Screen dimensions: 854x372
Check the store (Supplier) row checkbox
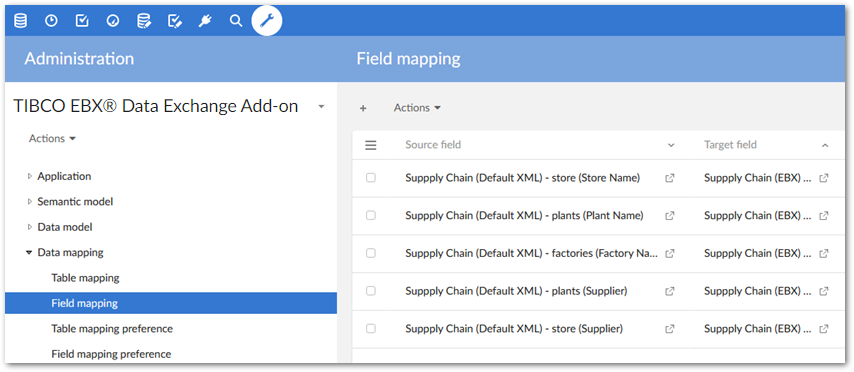point(371,328)
